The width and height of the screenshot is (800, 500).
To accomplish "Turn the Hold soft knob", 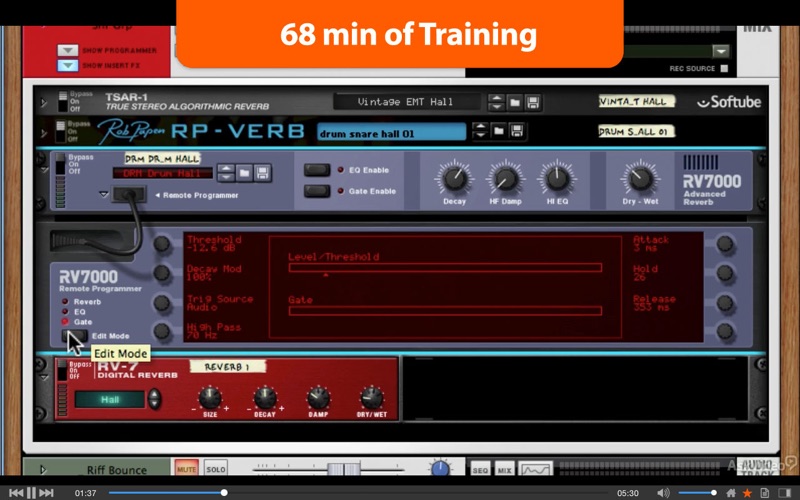I will tap(724, 273).
